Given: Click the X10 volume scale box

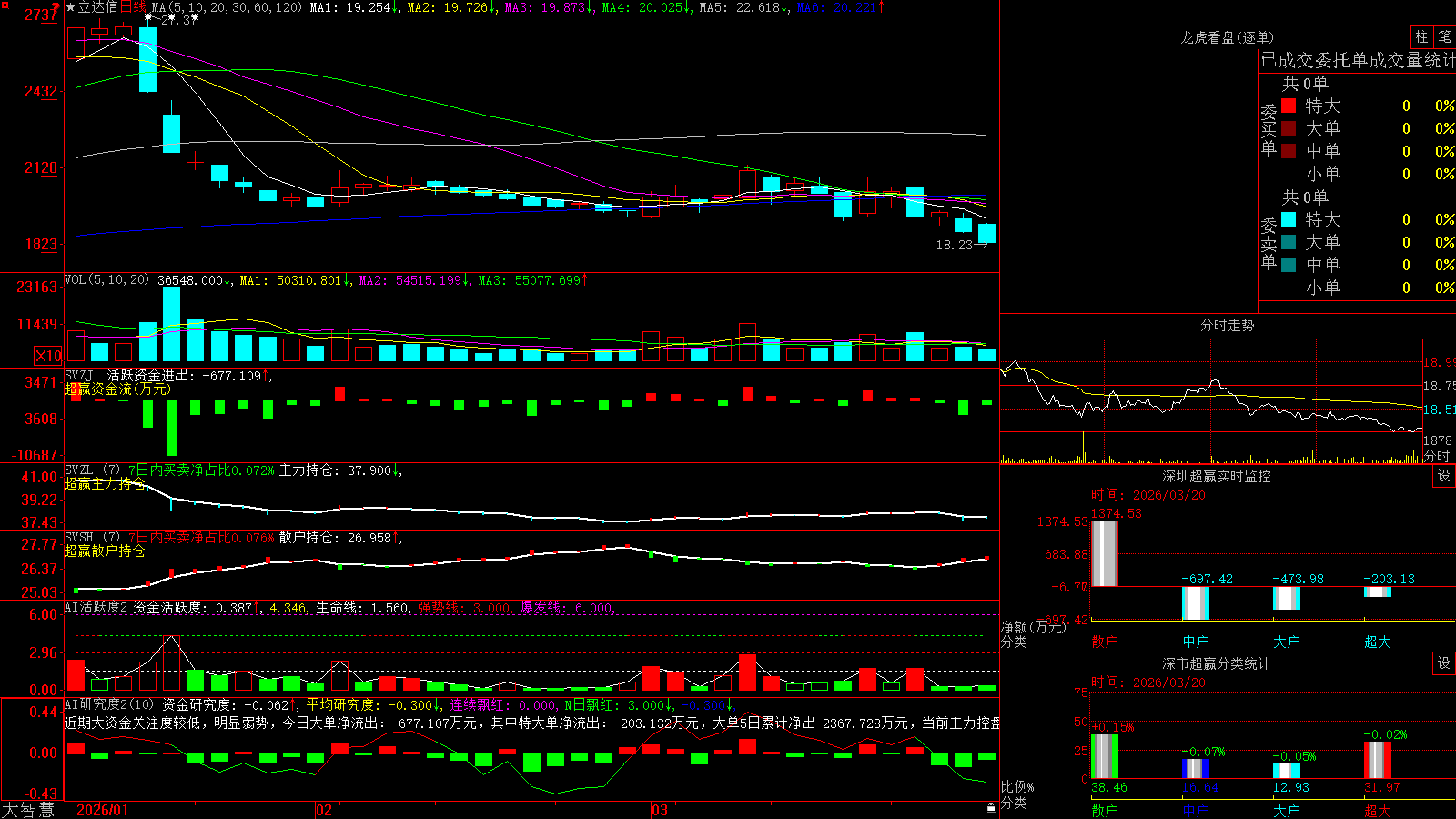Looking at the screenshot, I should pos(48,356).
